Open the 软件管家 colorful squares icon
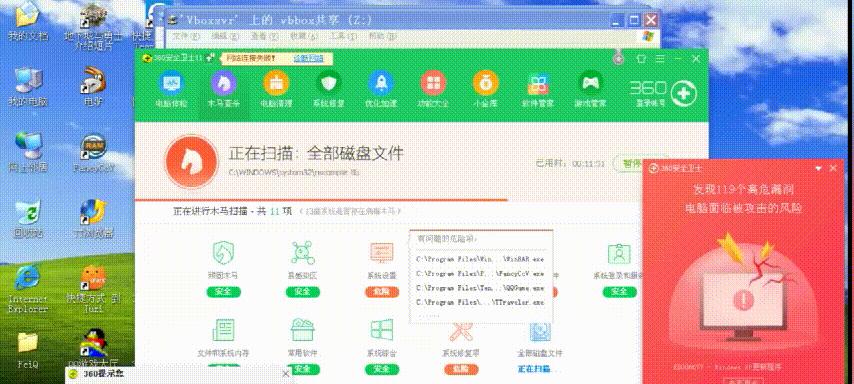 (x=538, y=83)
